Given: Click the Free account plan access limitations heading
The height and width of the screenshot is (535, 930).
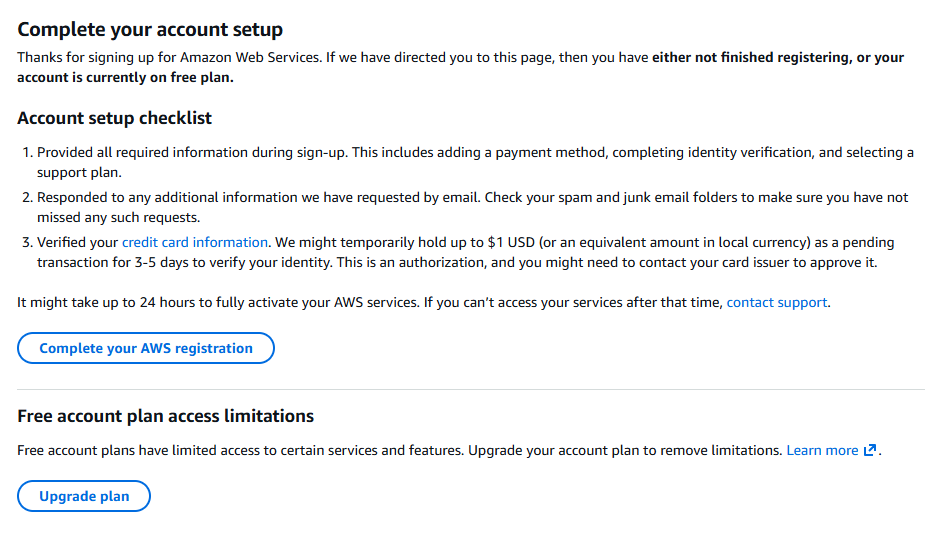Looking at the screenshot, I should coord(165,416).
